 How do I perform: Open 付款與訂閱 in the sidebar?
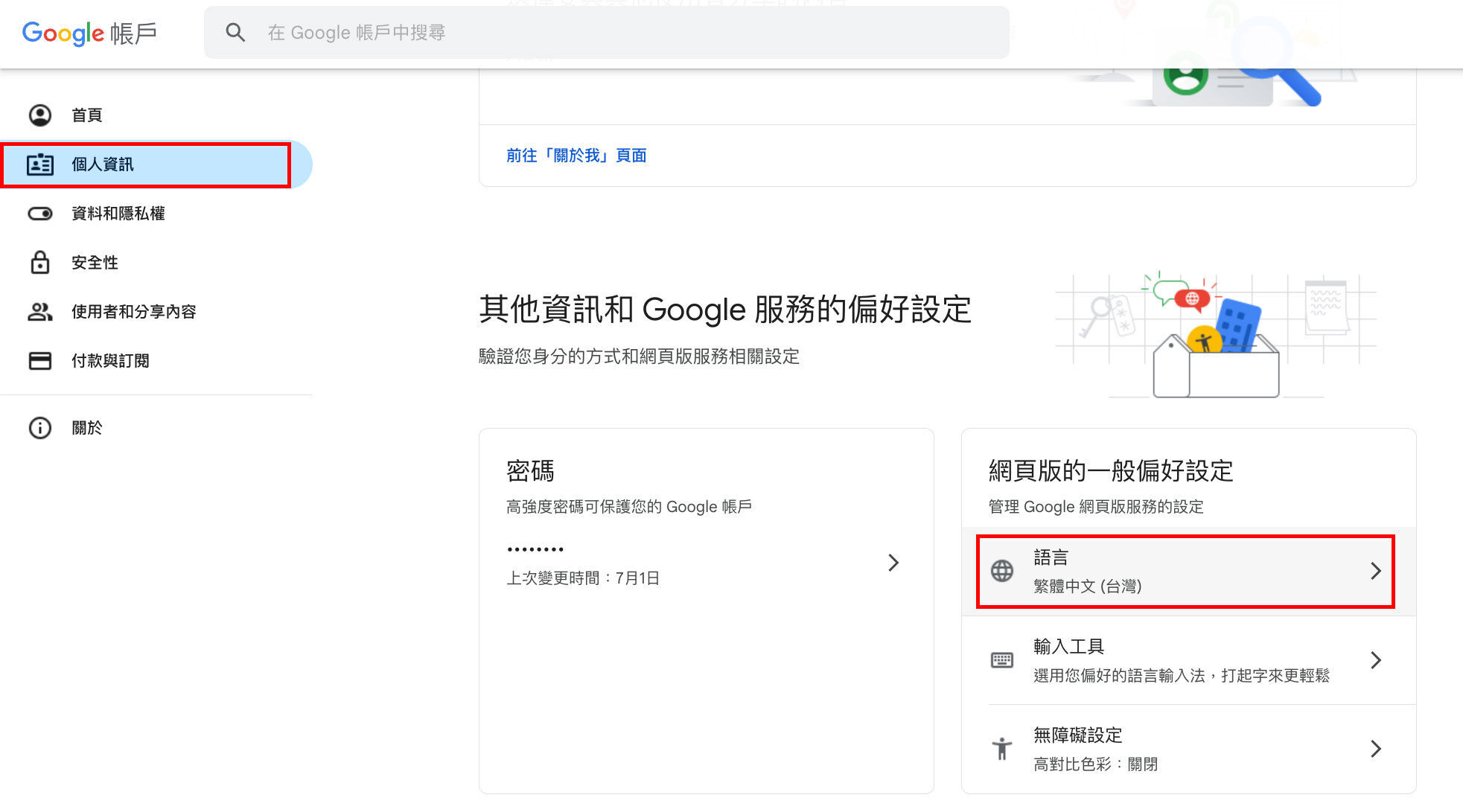156,360
